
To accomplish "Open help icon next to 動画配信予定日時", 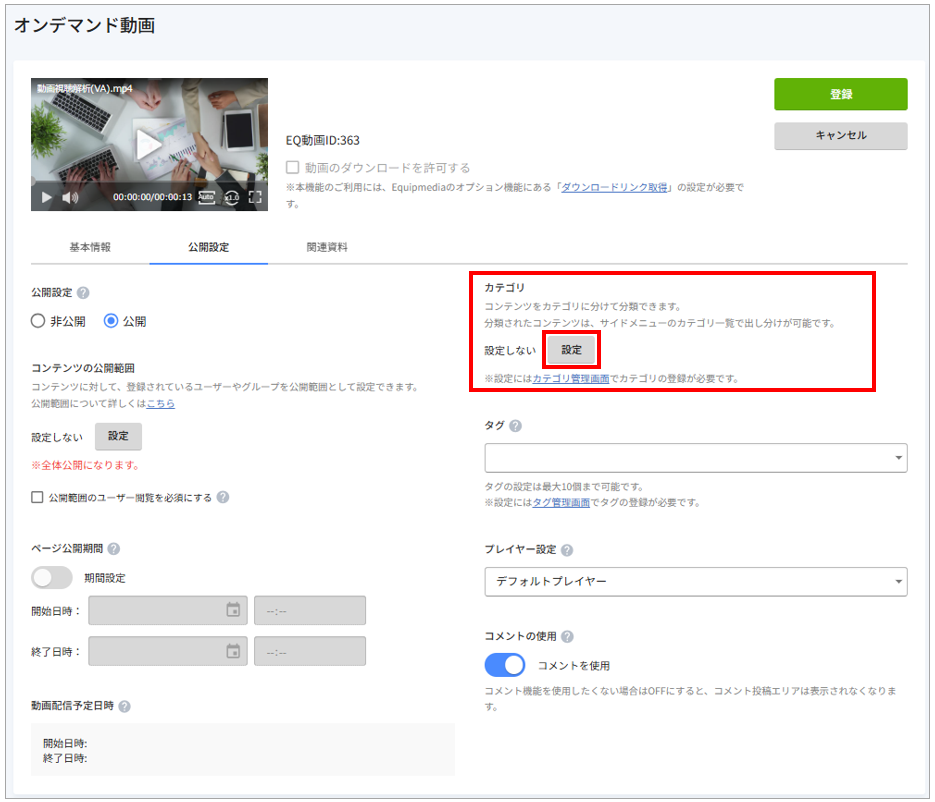I will (x=125, y=706).
